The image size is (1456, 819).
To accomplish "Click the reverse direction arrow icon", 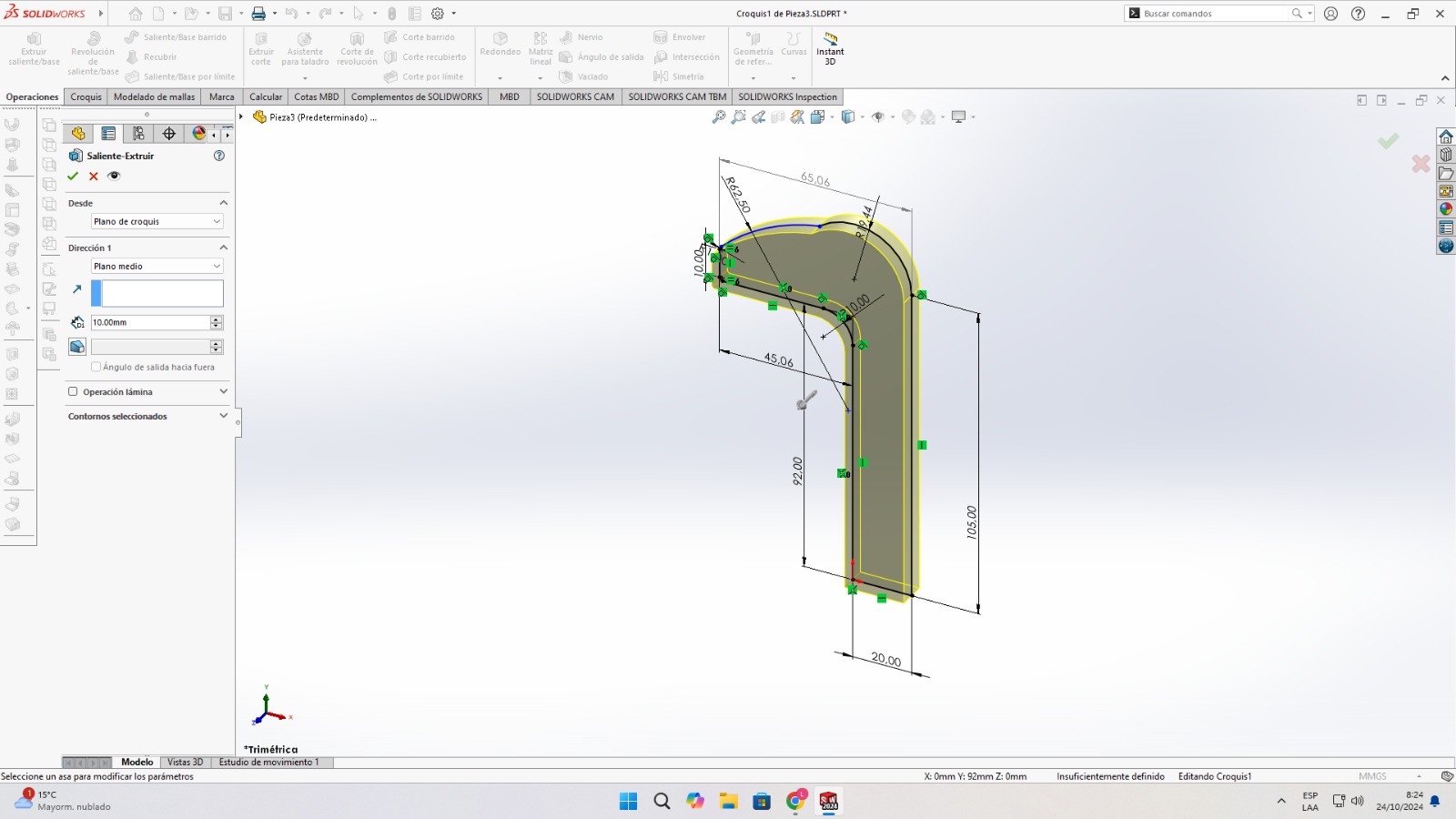I will coord(77,289).
